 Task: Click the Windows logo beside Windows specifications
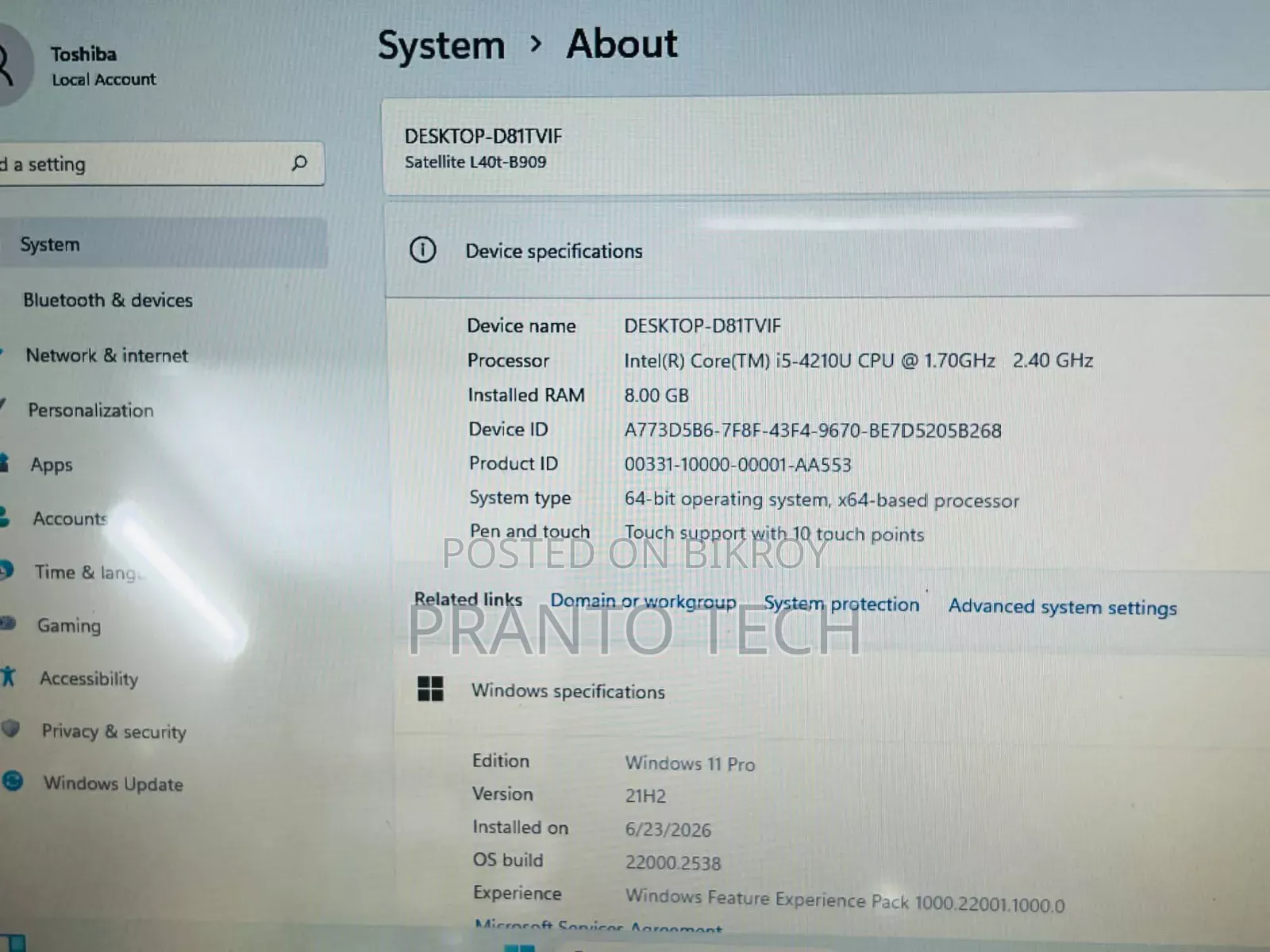(430, 689)
